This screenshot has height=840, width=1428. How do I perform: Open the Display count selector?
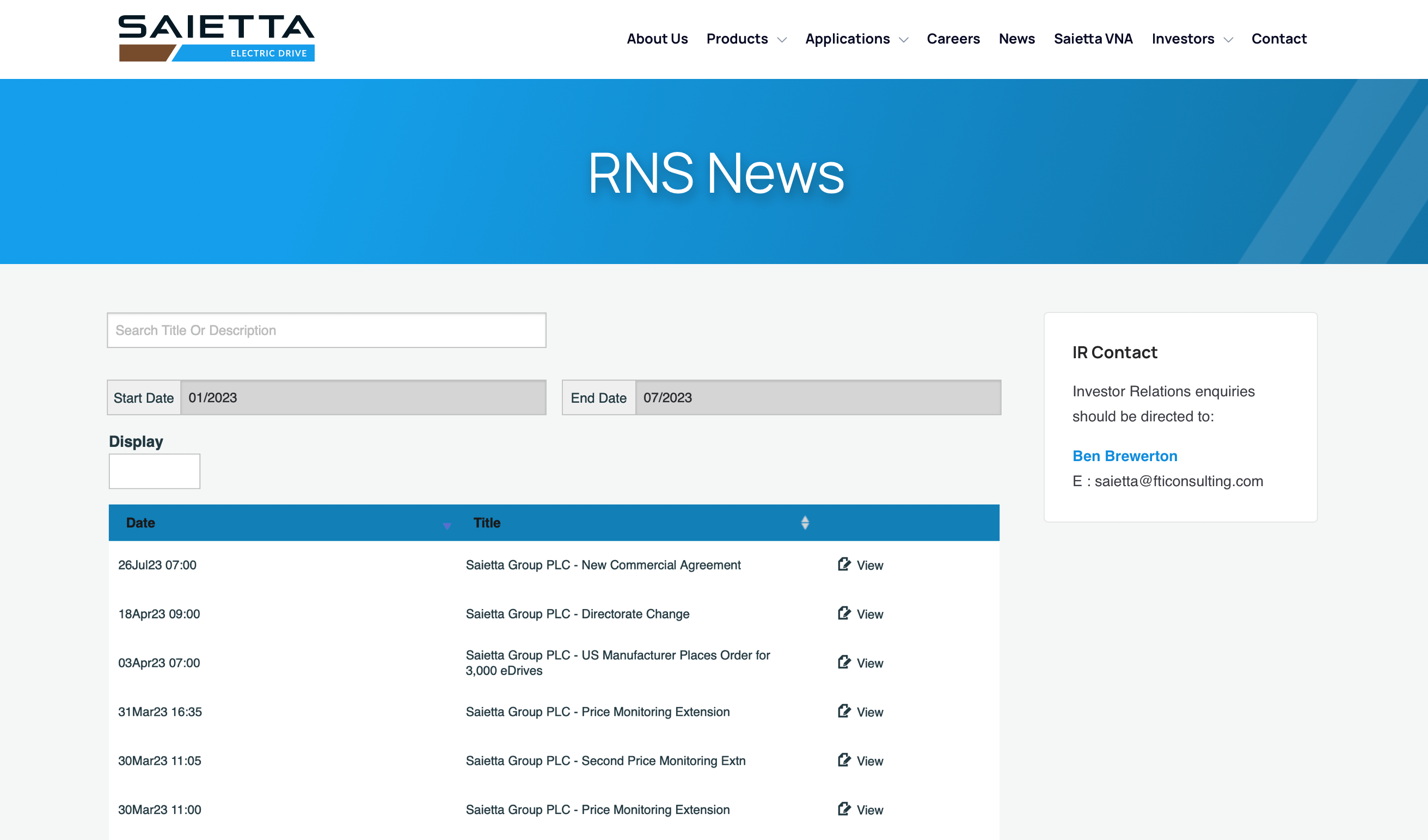coord(154,471)
